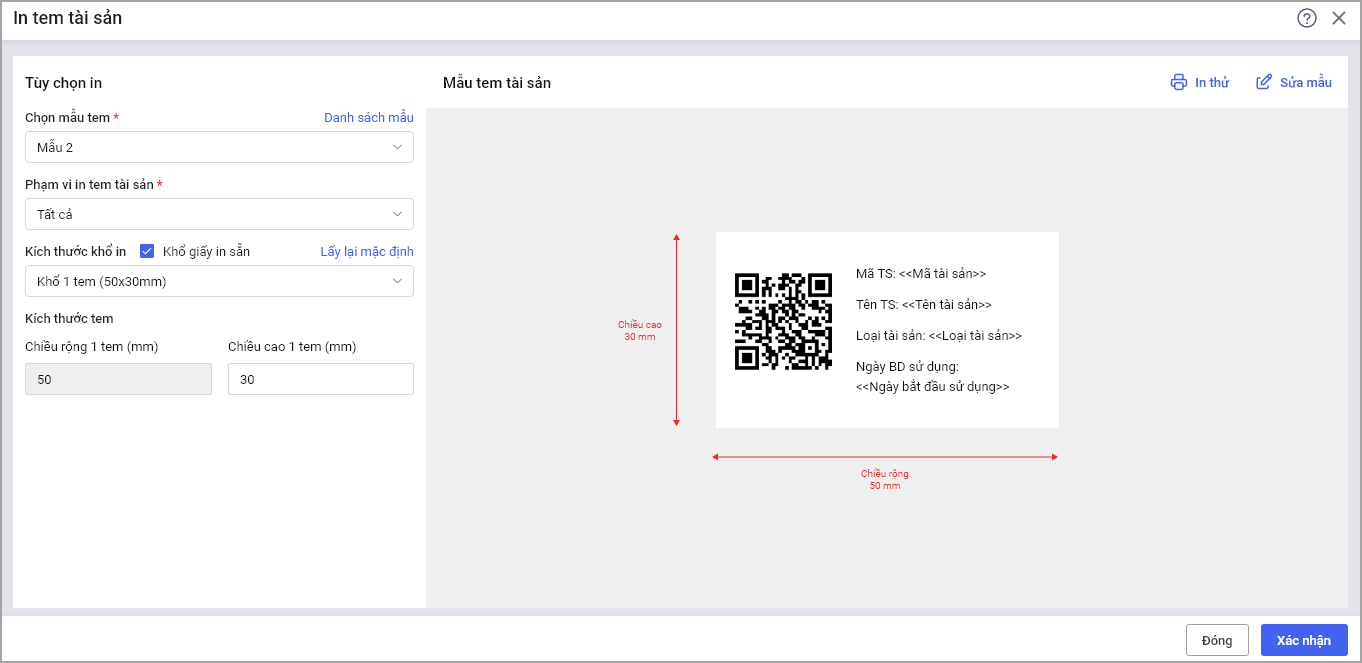Close the In tem tài sản dialog

click(1339, 18)
